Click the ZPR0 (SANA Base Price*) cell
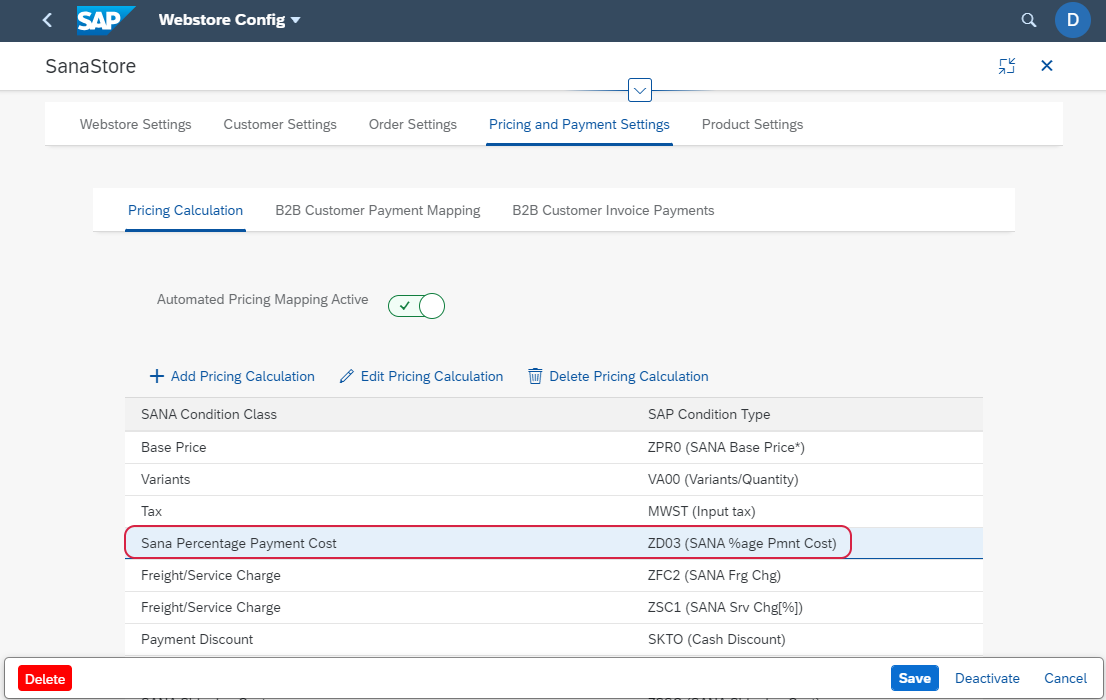 (726, 447)
